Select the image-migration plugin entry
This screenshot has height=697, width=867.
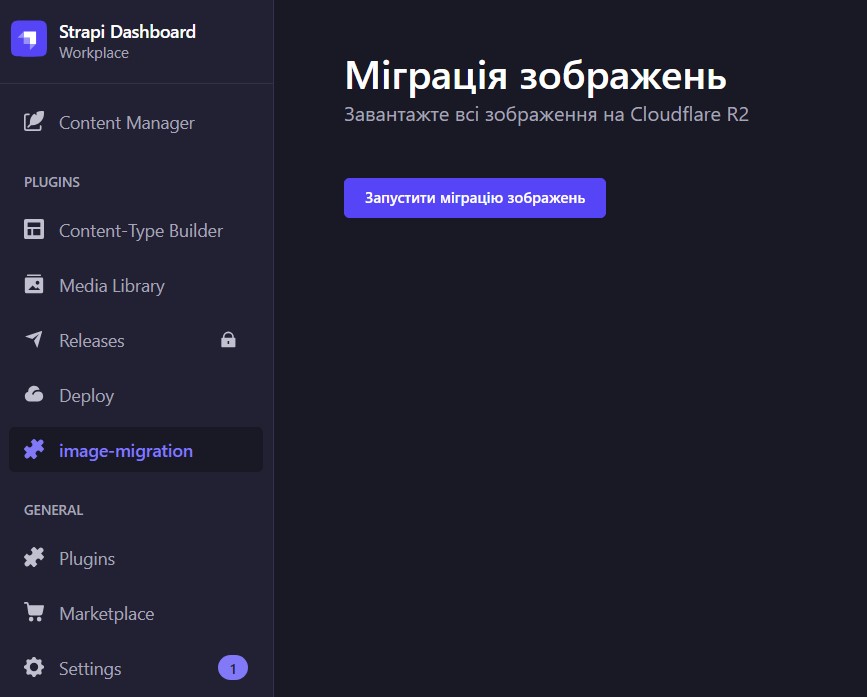tap(136, 450)
